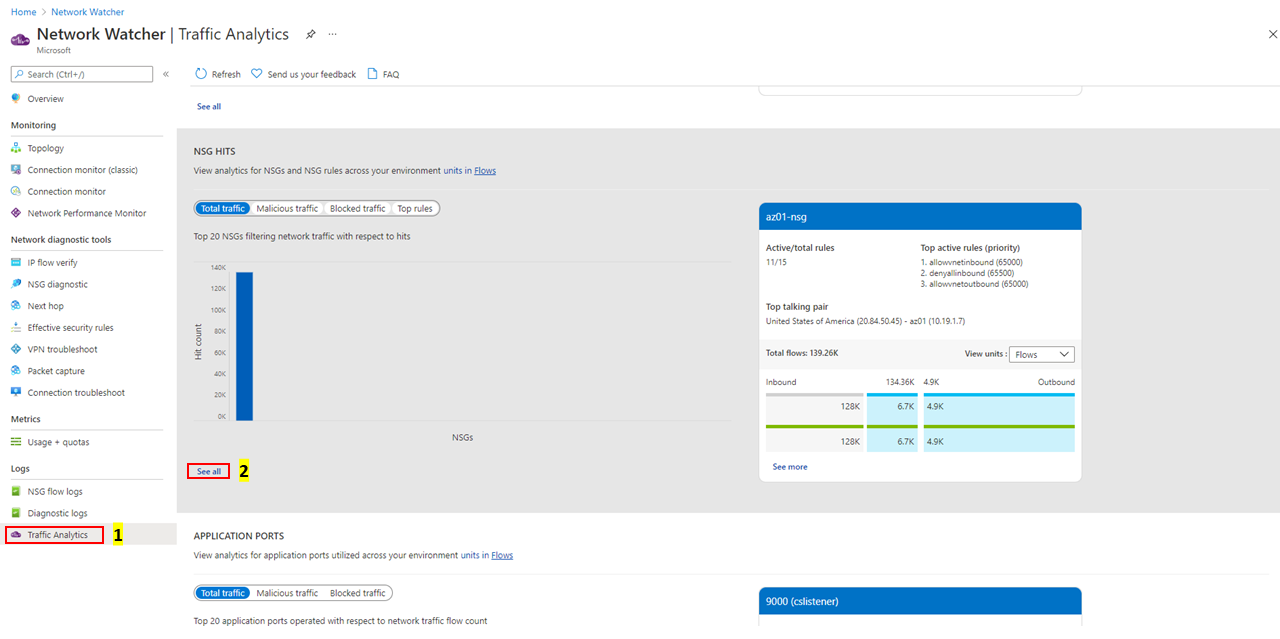Viewport: 1280px width, 639px height.
Task: Click the Refresh icon in the toolbar
Action: click(x=201, y=74)
